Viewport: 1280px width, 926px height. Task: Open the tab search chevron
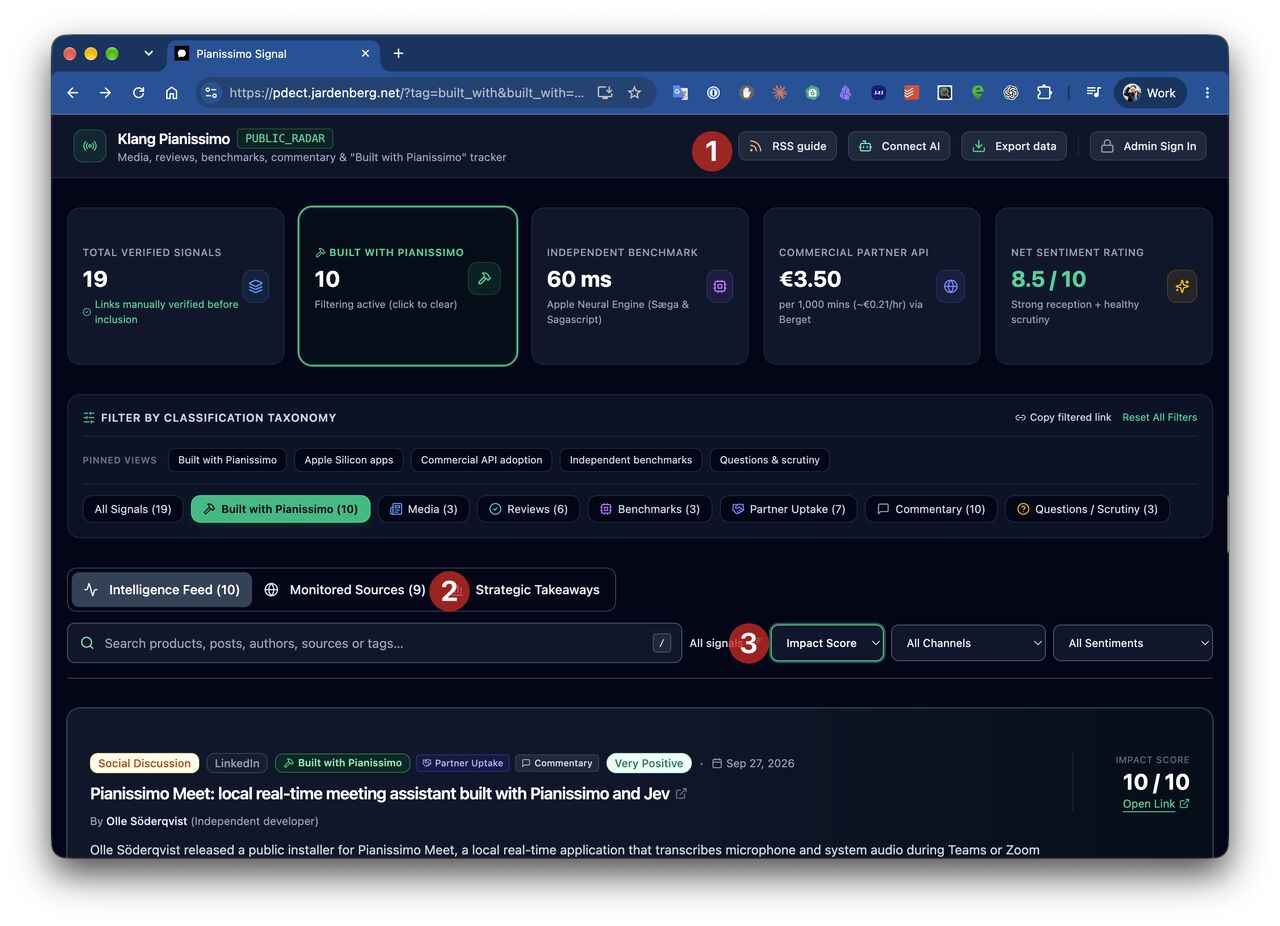pyautogui.click(x=148, y=53)
